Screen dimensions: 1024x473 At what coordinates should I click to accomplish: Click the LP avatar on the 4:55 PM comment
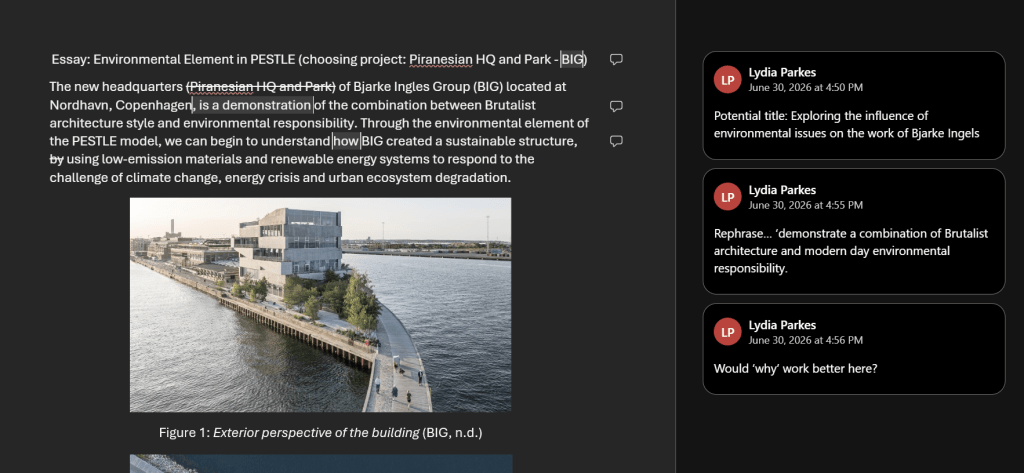pos(728,197)
